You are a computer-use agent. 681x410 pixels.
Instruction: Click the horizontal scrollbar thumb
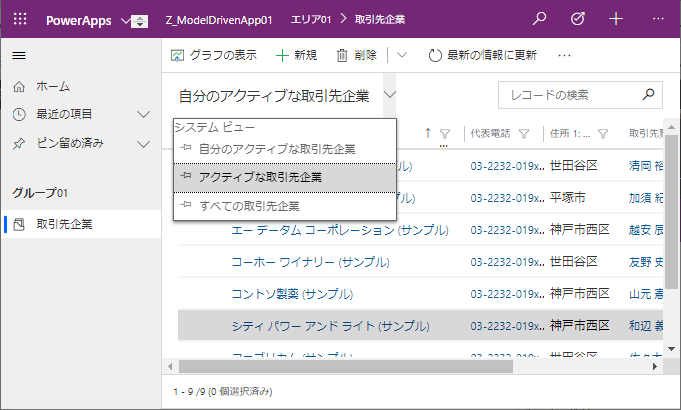point(346,367)
